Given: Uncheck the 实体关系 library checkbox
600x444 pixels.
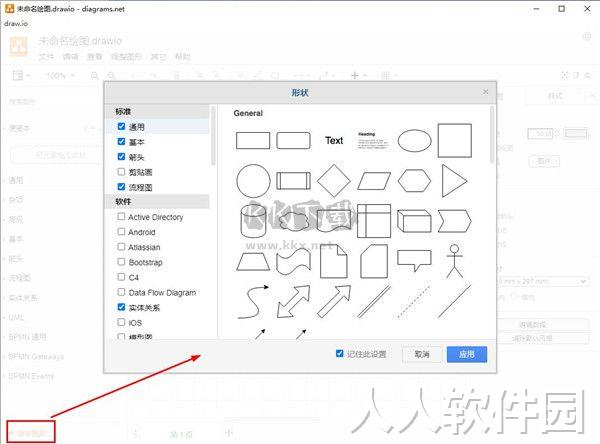Looking at the screenshot, I should click(121, 307).
